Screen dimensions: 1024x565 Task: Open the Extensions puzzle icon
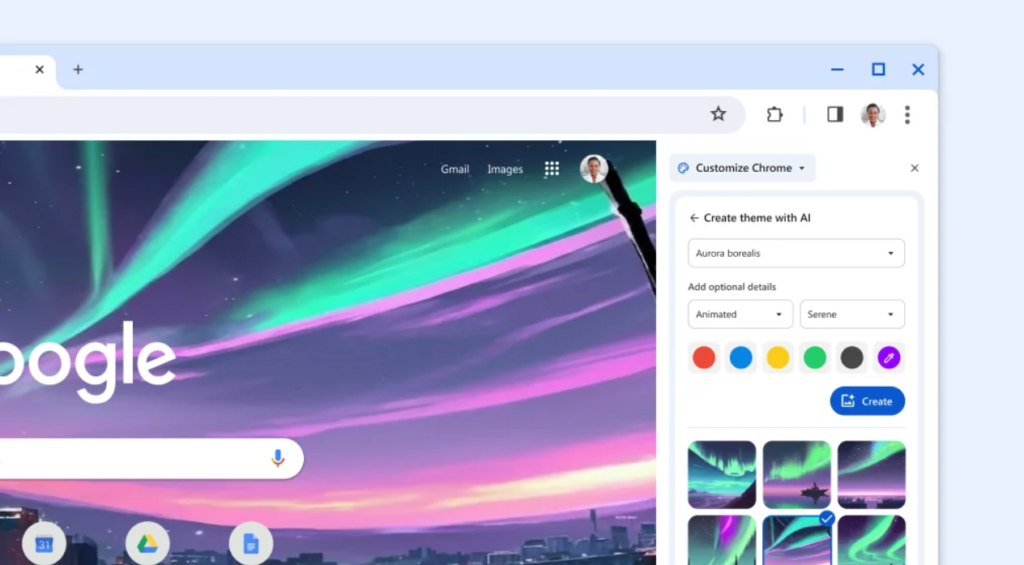[x=775, y=114]
